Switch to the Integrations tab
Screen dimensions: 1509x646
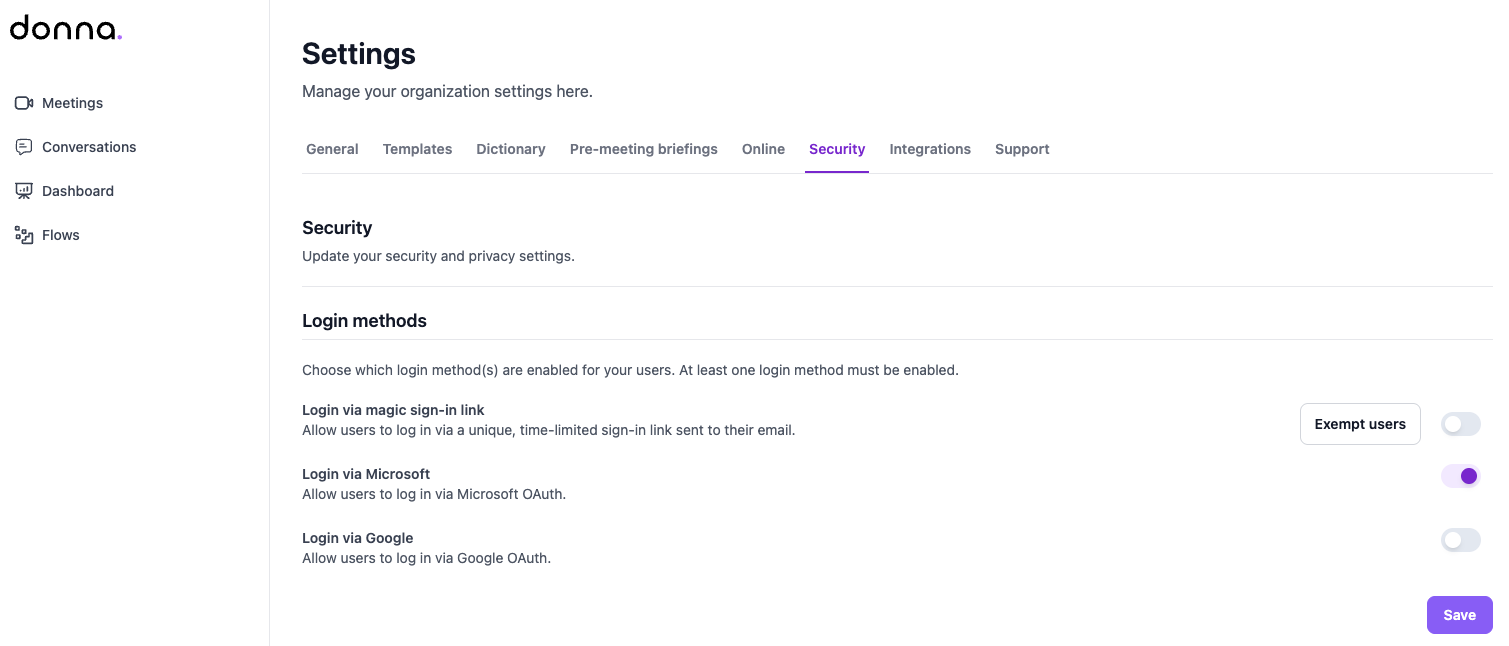930,149
